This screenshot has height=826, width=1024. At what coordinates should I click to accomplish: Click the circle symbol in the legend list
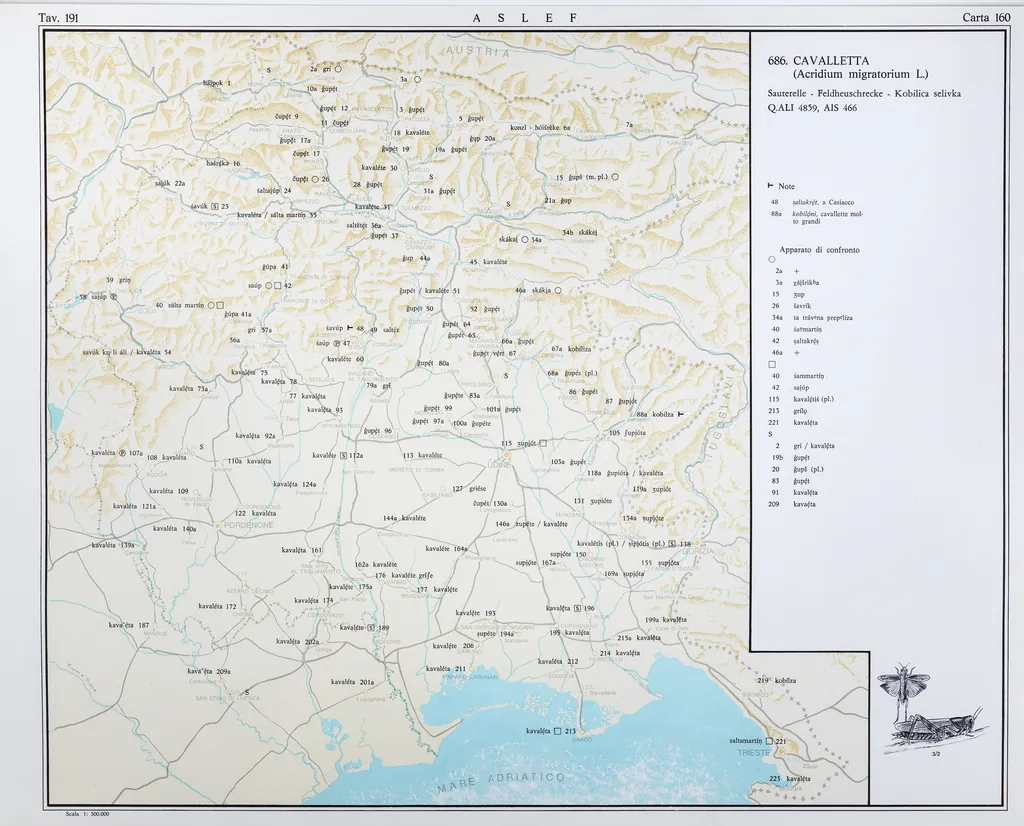click(772, 260)
